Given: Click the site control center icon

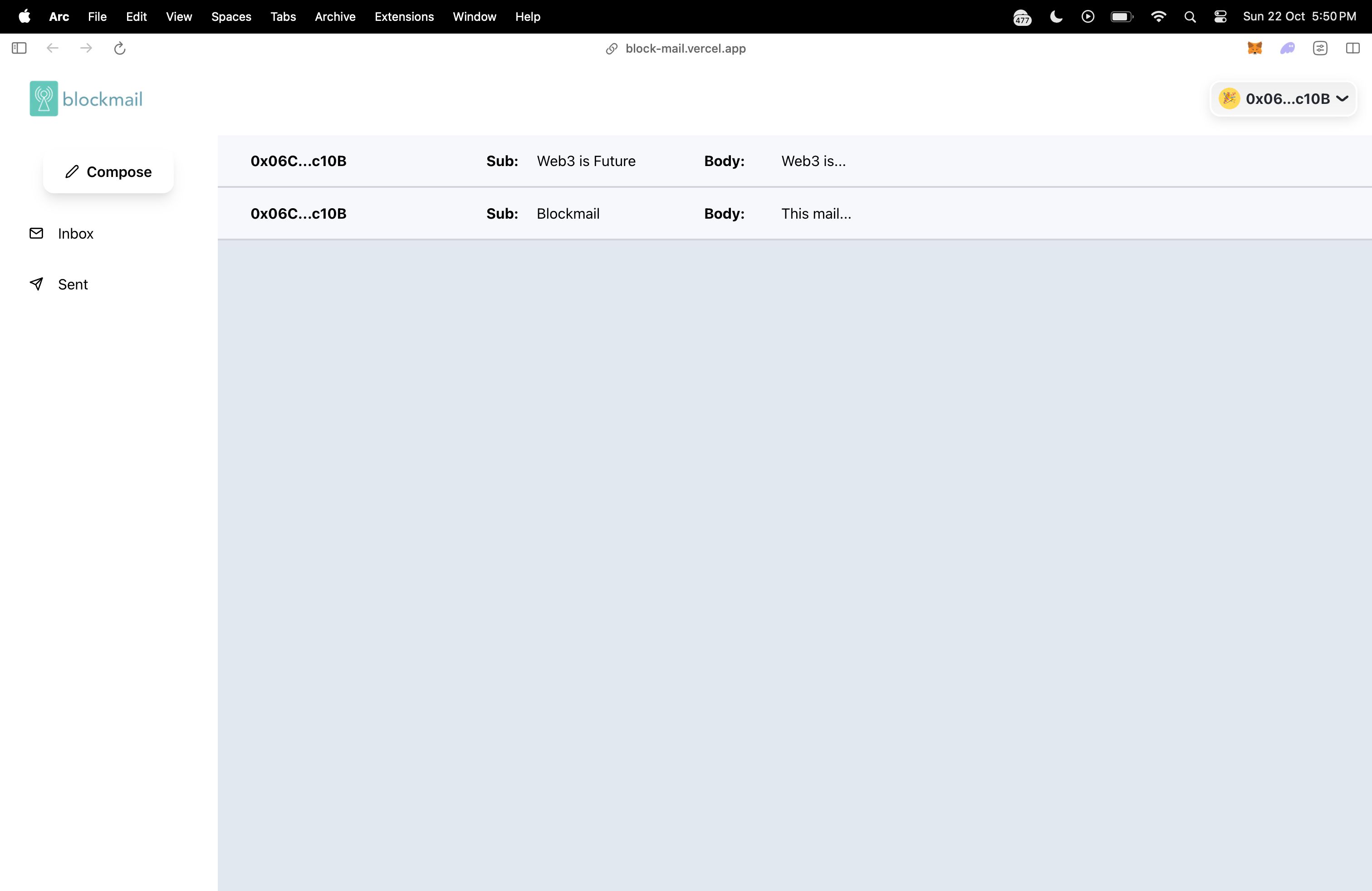Looking at the screenshot, I should click(x=1320, y=49).
